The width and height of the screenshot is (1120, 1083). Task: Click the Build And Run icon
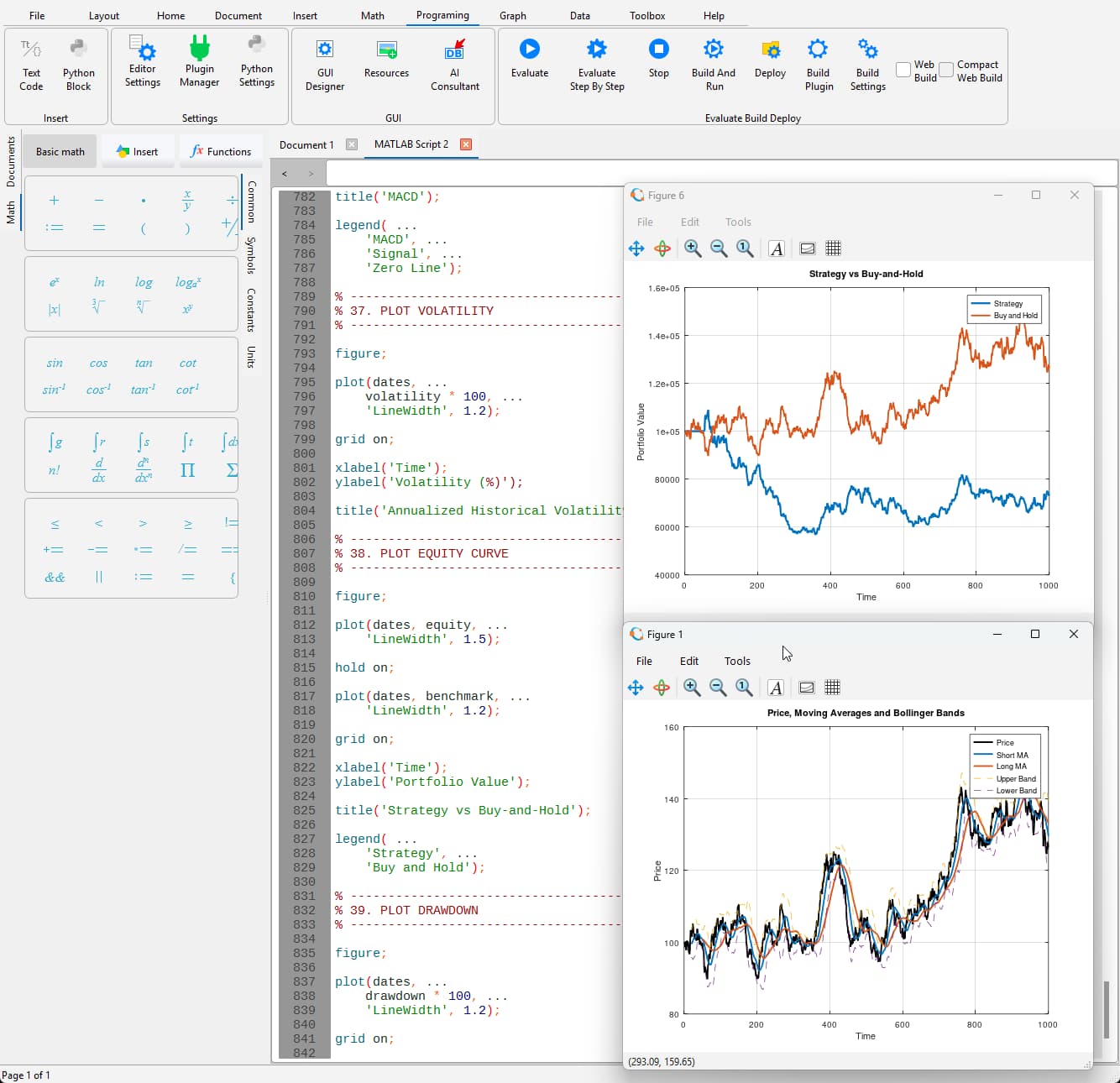(714, 49)
